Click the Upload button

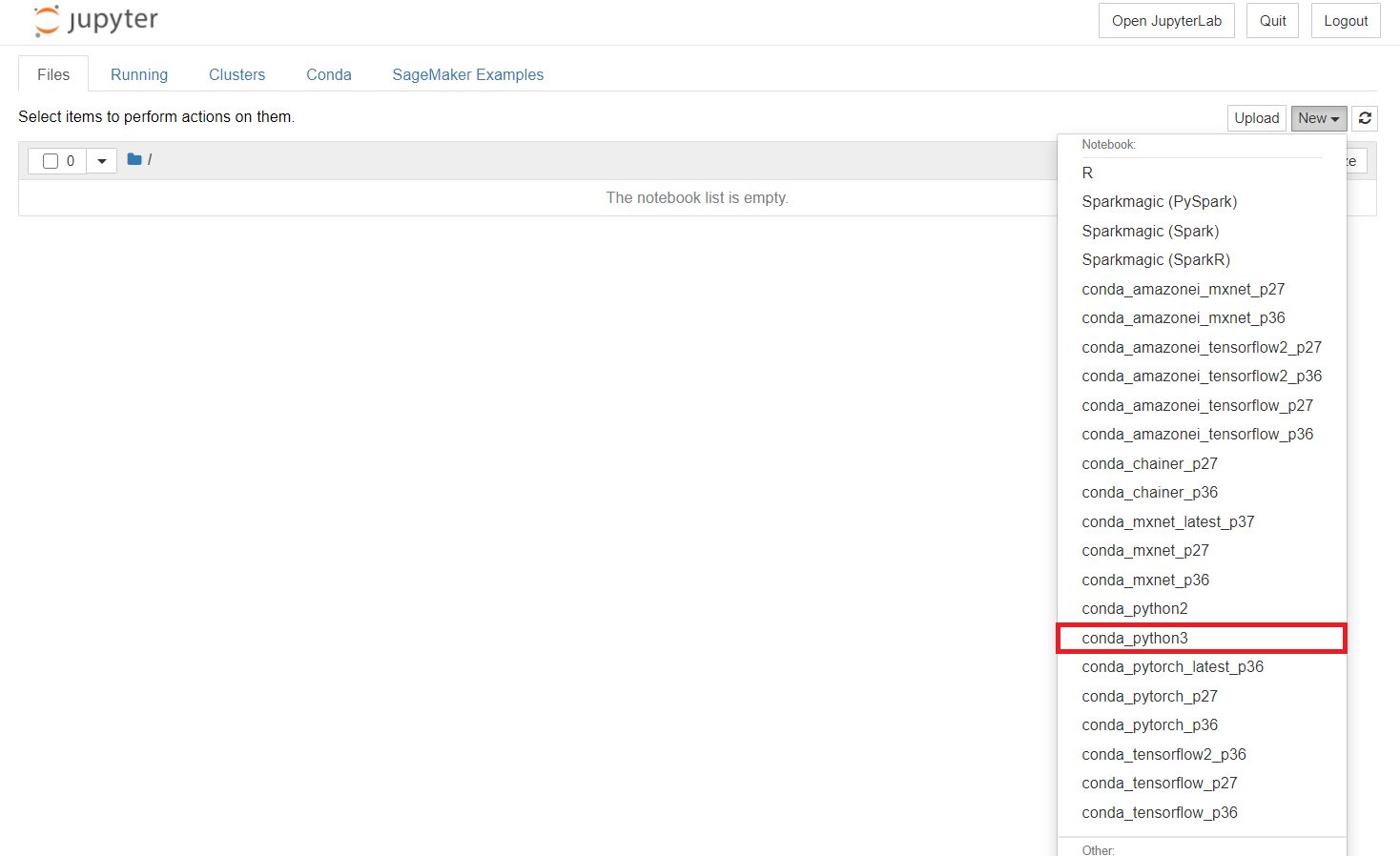pos(1257,118)
